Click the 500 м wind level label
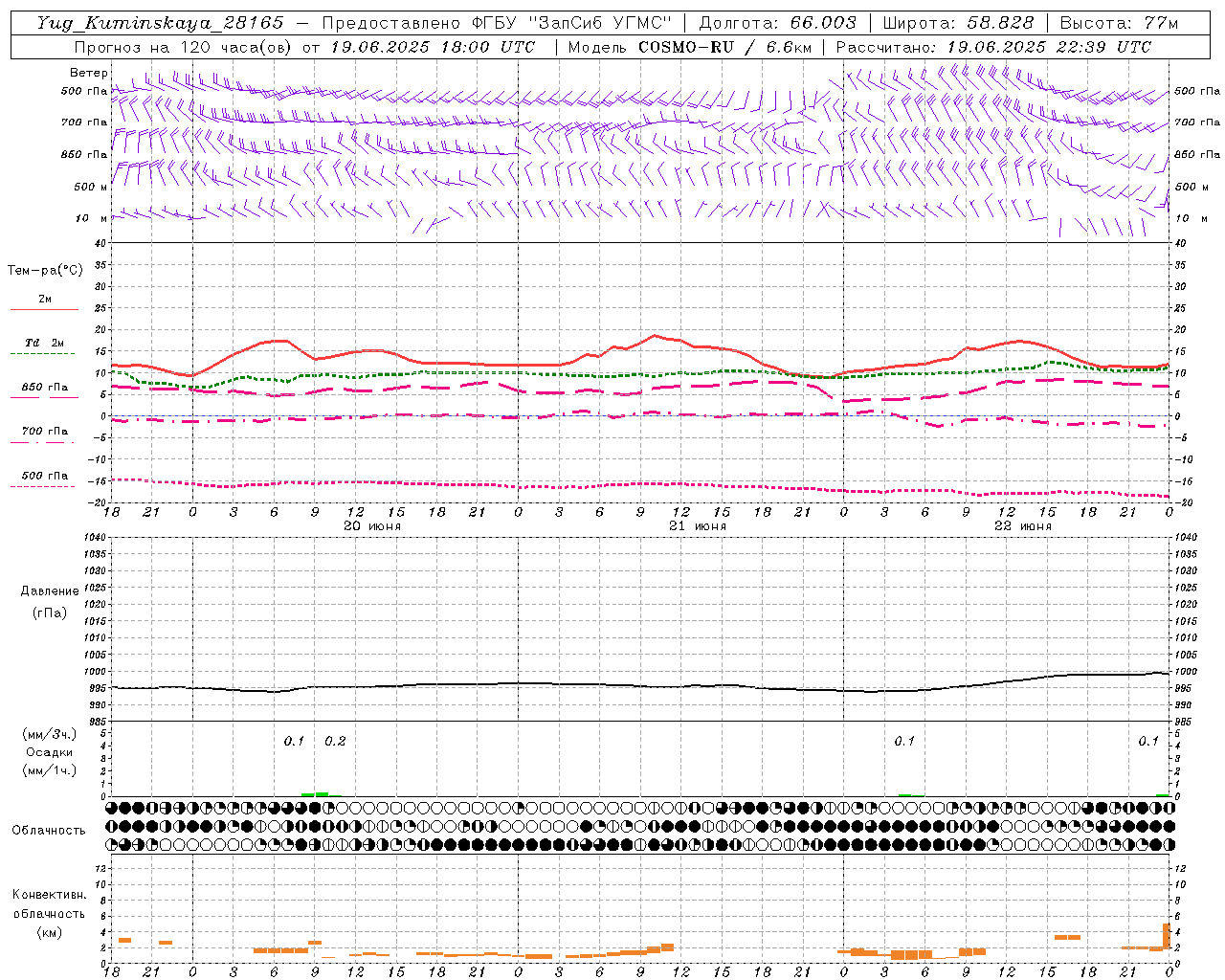Image resolution: width=1225 pixels, height=980 pixels. pyautogui.click(x=91, y=187)
